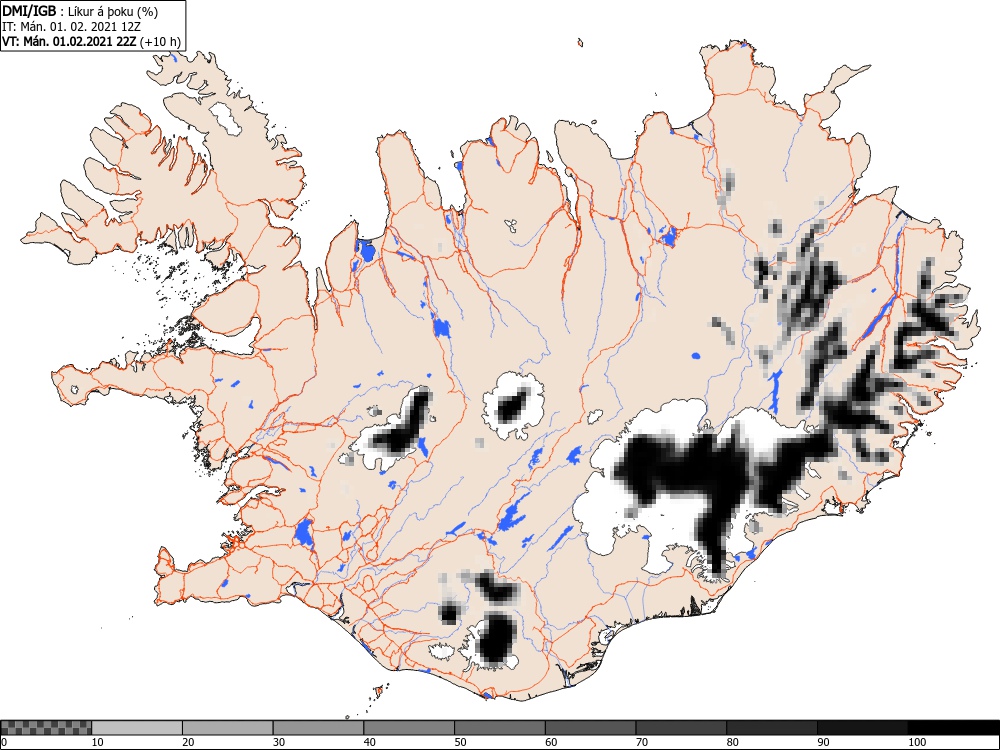Image resolution: width=1000 pixels, height=750 pixels.
Task: Click the legend label '60'
Action: (x=550, y=742)
